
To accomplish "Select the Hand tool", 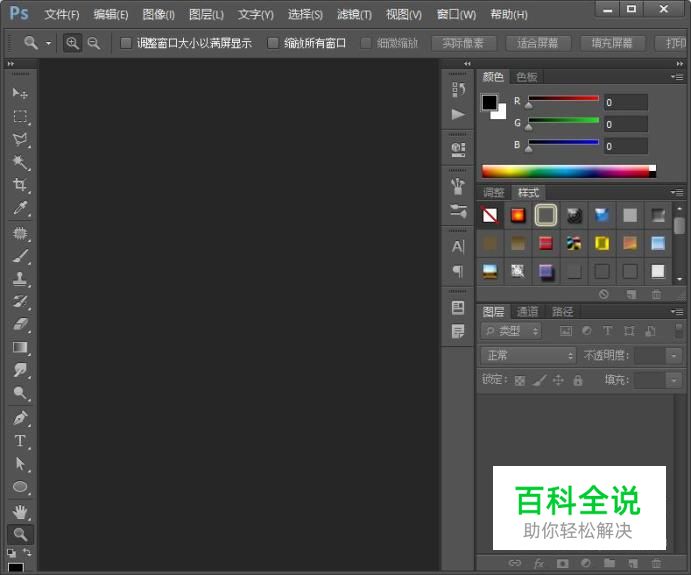I will [20, 511].
